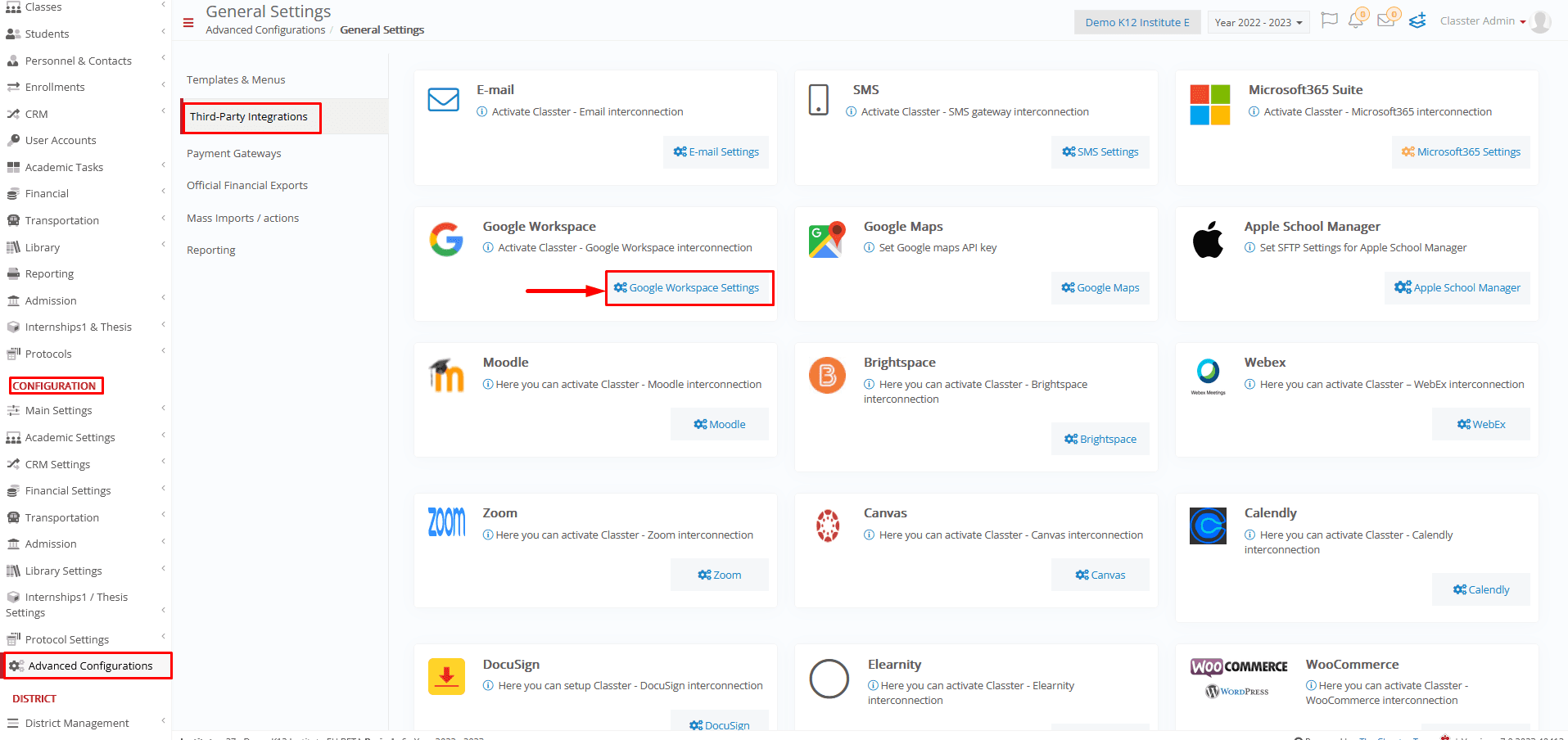
Task: Open User Accounts in the sidebar
Action: tap(85, 140)
